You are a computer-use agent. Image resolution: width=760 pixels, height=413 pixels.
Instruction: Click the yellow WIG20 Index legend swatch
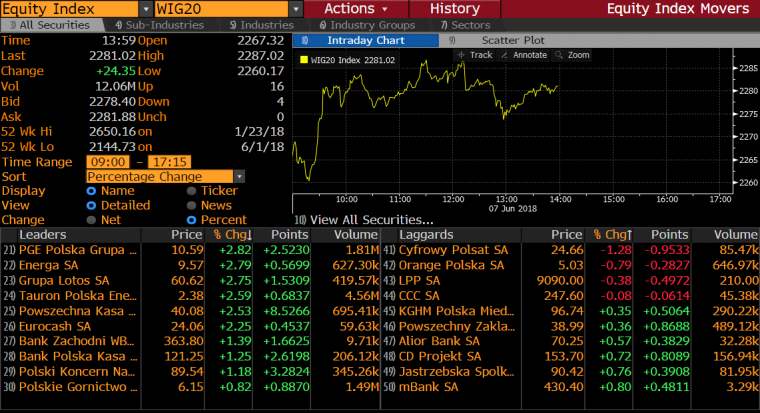click(304, 61)
